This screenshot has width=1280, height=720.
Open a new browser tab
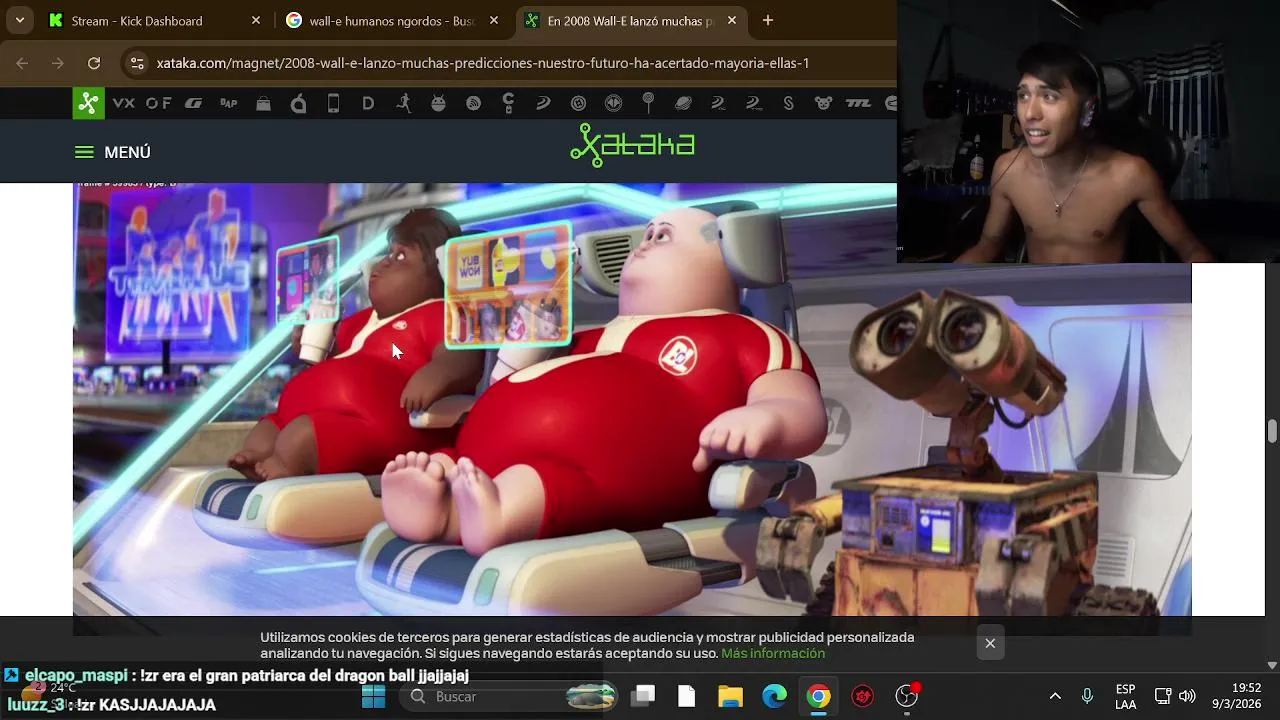(x=768, y=20)
